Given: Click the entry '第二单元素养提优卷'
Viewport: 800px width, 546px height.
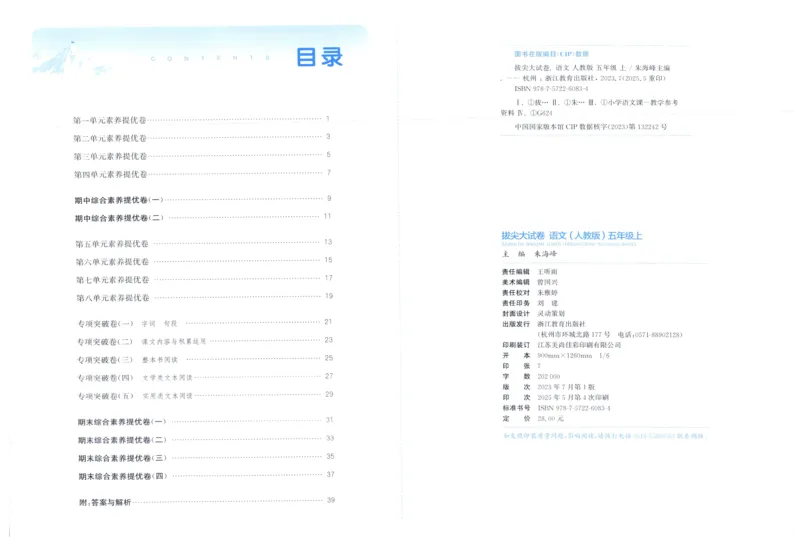Looking at the screenshot, I should (110, 138).
